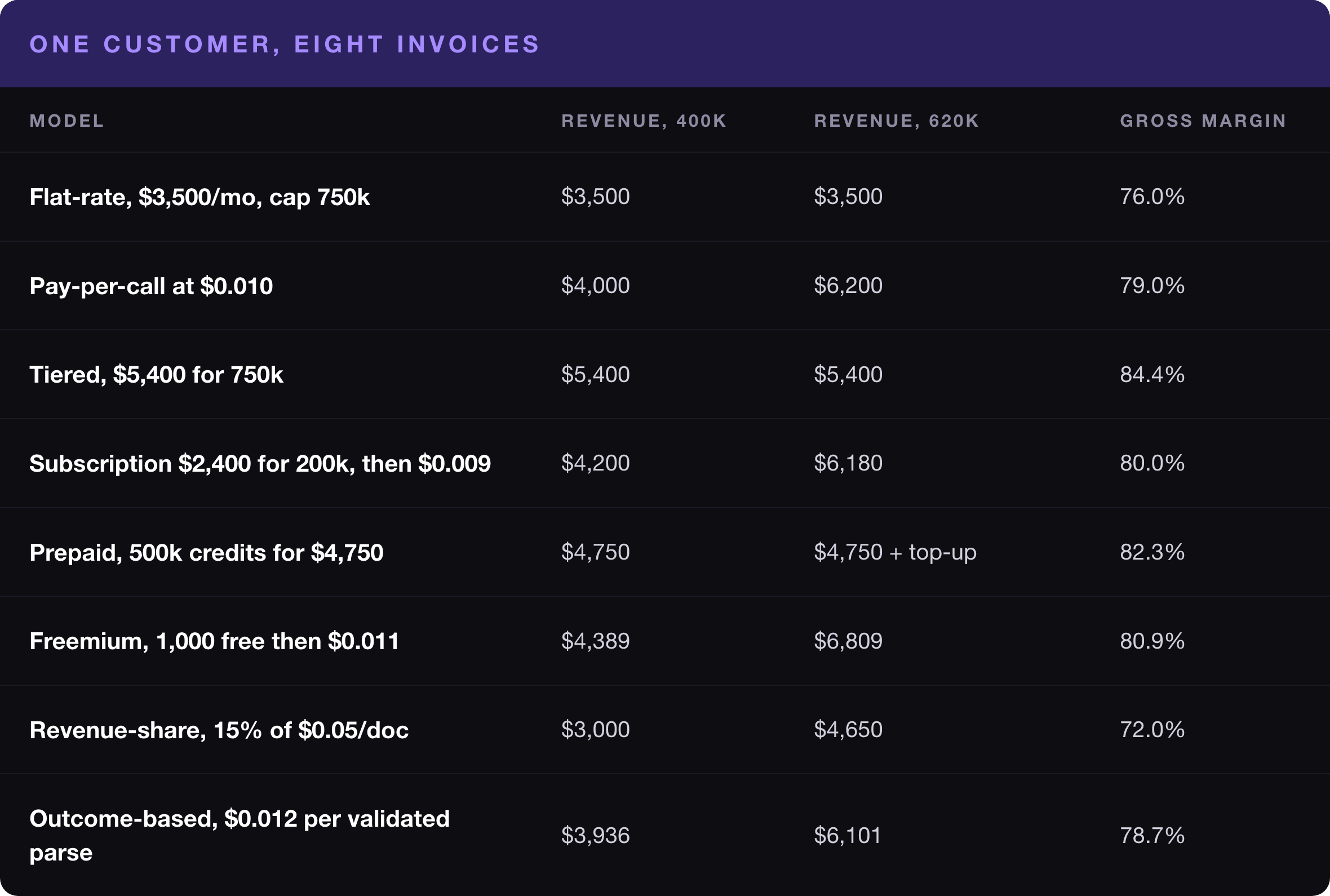
Task: Click the 76.0% gross margin cell
Action: [x=1152, y=197]
